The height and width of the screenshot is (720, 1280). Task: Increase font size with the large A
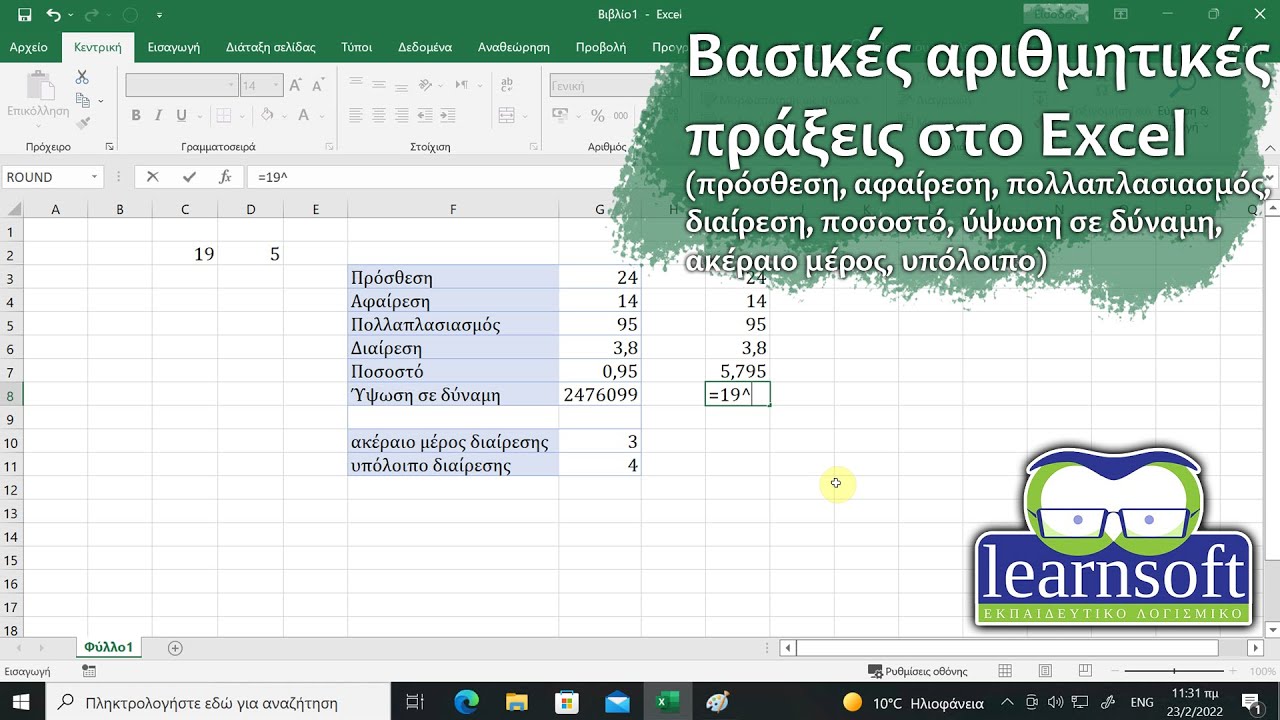[x=297, y=86]
